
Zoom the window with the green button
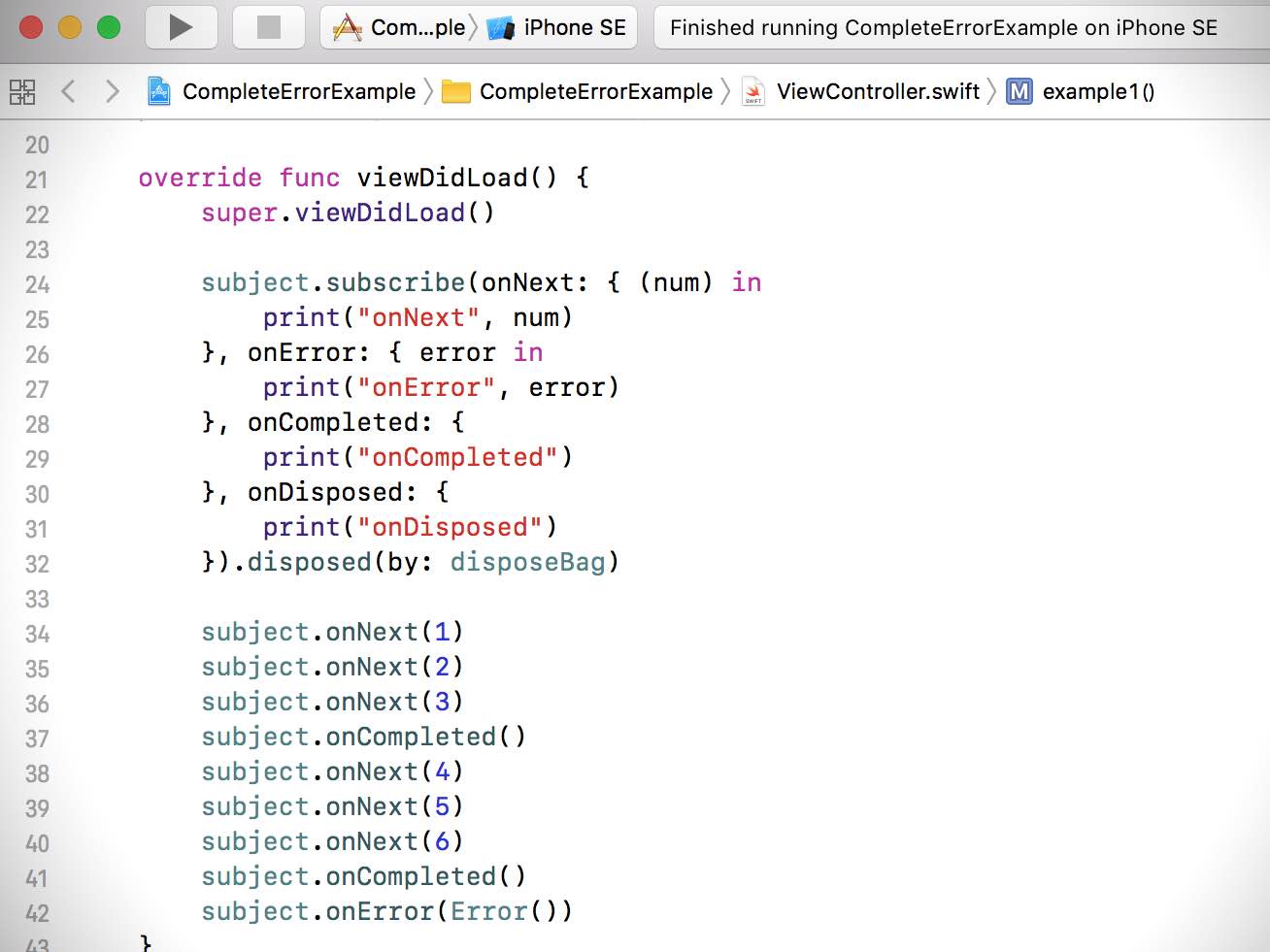coord(109,27)
